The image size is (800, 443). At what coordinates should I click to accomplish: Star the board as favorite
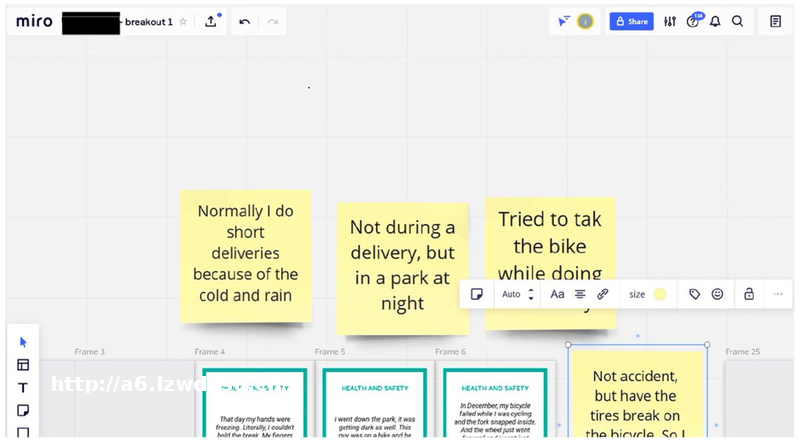183,21
